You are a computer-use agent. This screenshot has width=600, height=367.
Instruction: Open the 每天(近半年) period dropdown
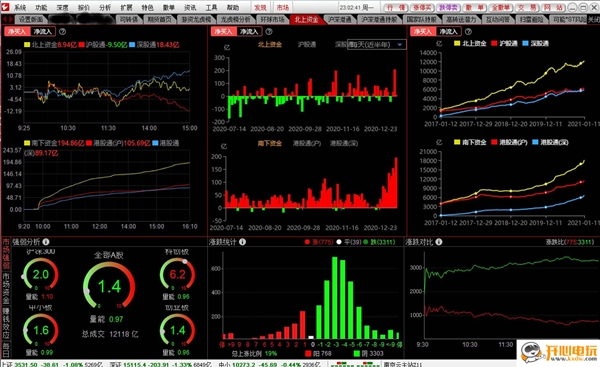click(x=377, y=45)
